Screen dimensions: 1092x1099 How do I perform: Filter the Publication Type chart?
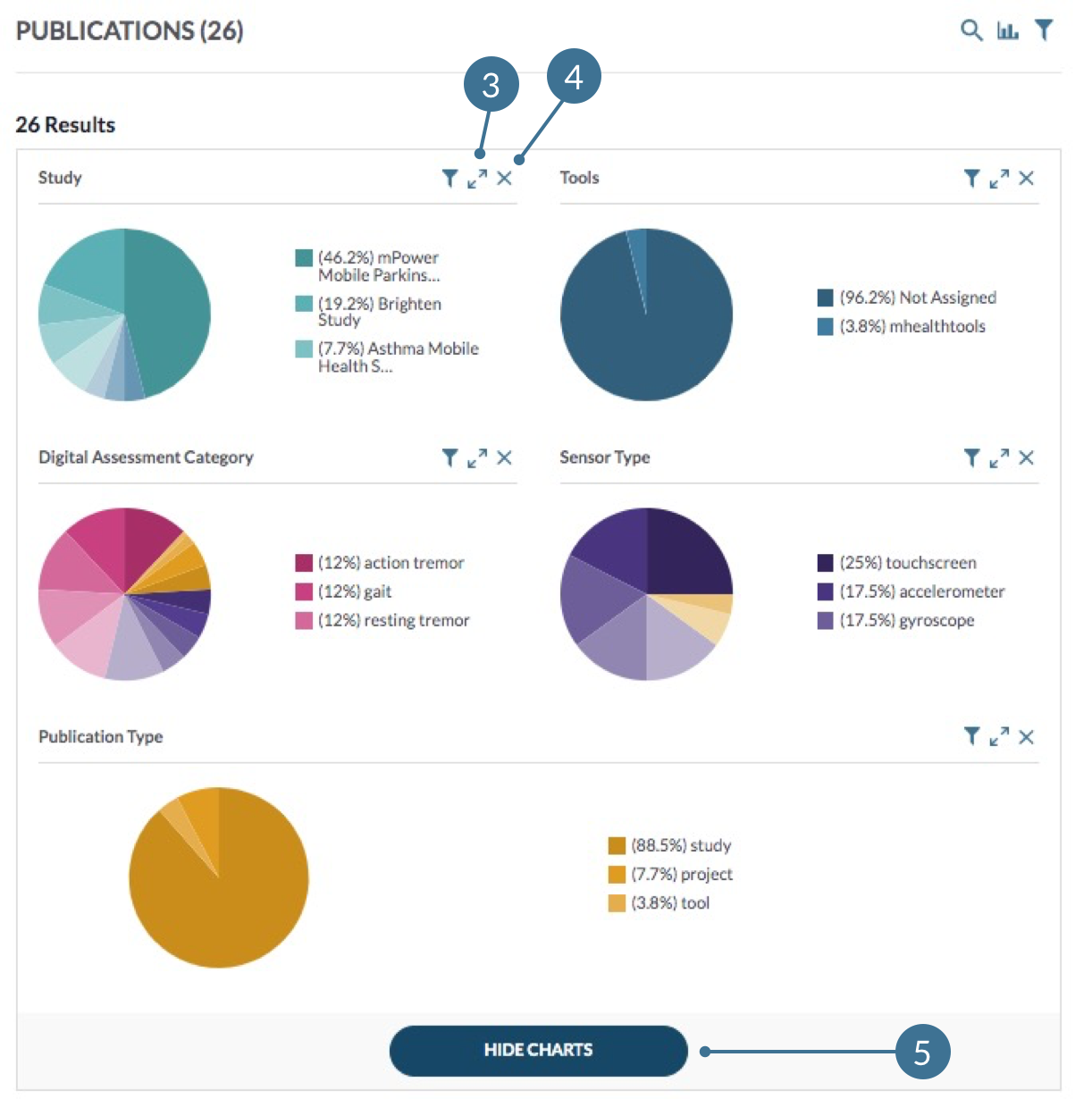[x=971, y=736]
